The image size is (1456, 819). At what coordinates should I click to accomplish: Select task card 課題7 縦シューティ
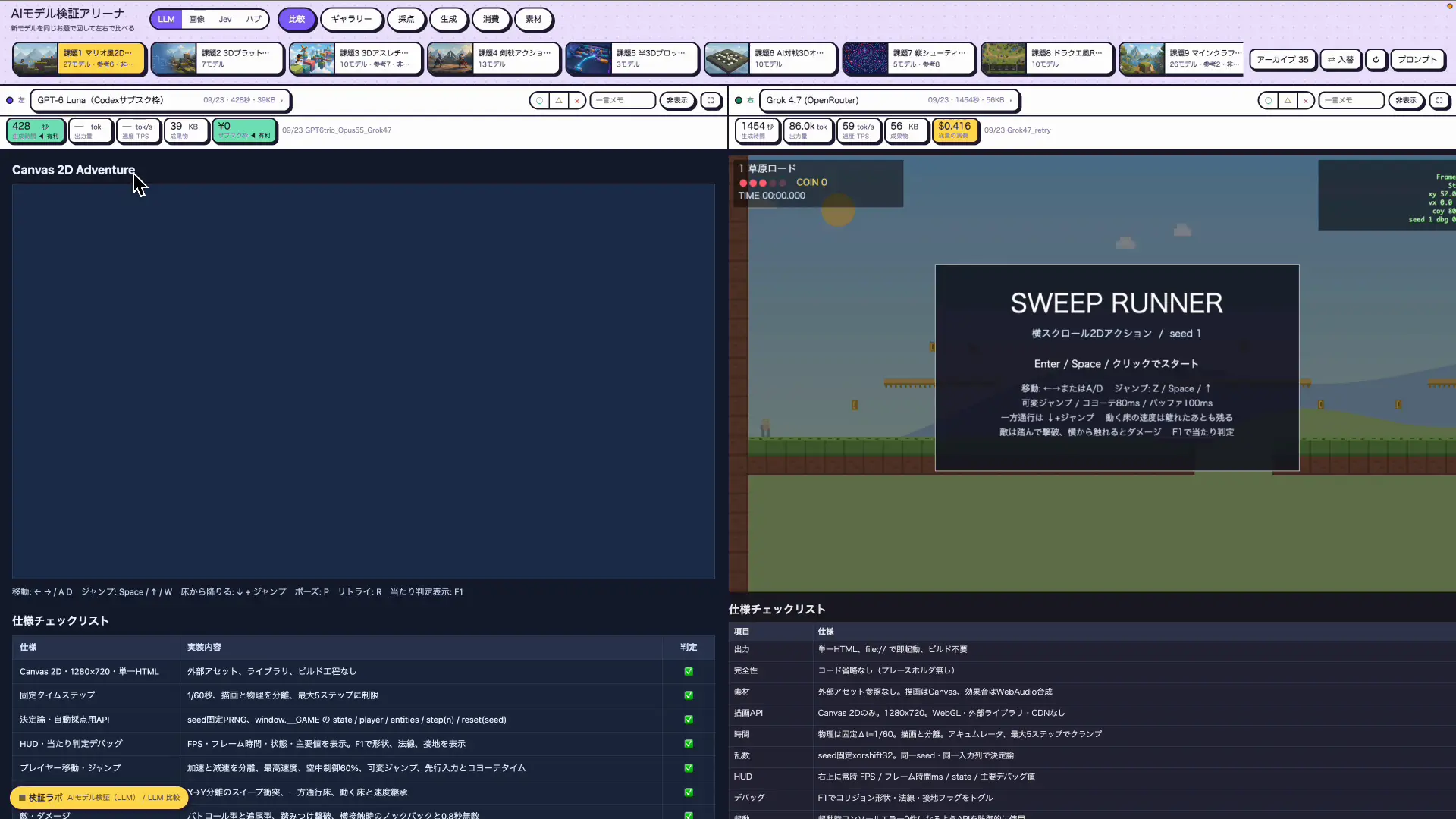click(x=908, y=58)
